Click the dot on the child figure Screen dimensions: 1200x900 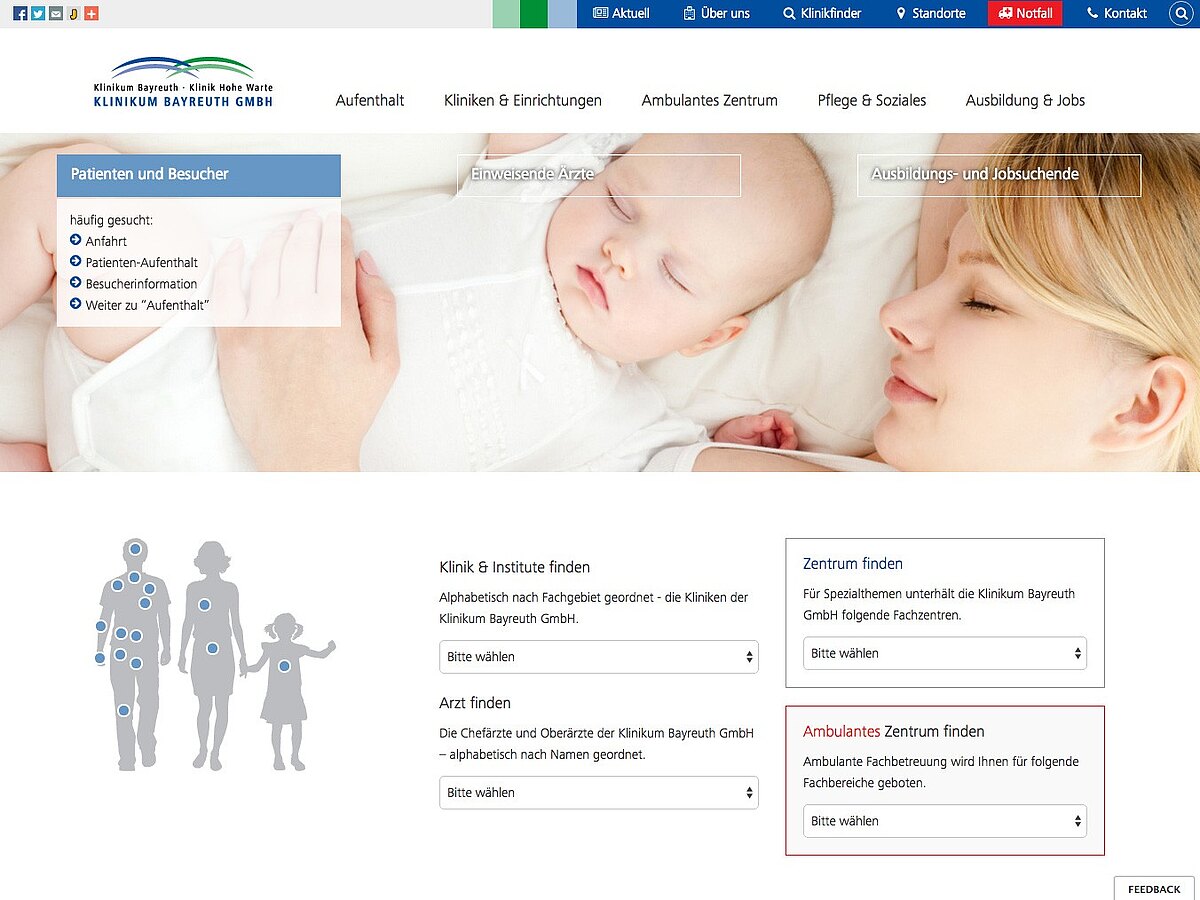(x=284, y=666)
